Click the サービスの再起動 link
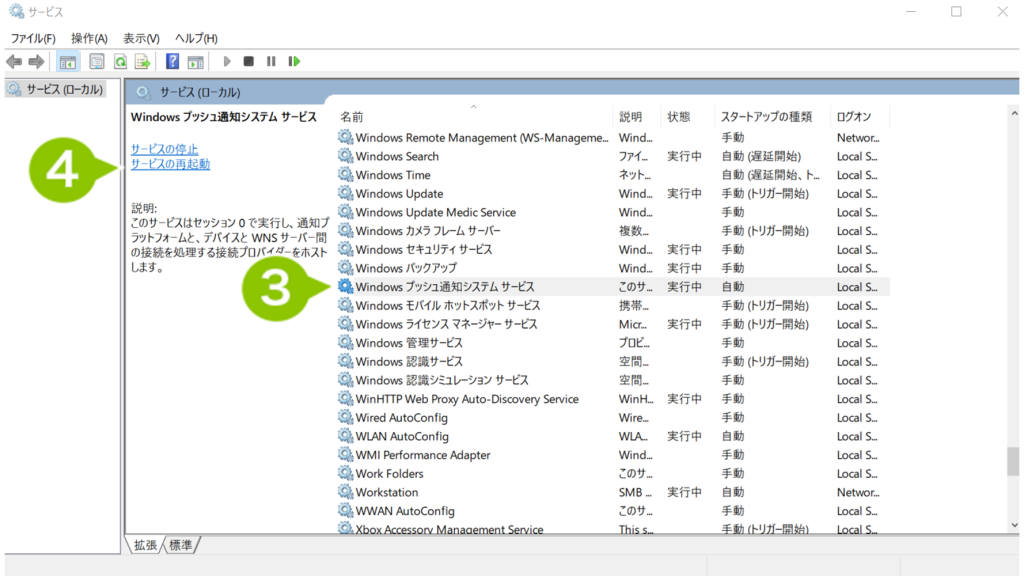The image size is (1024, 576). pyautogui.click(x=170, y=164)
